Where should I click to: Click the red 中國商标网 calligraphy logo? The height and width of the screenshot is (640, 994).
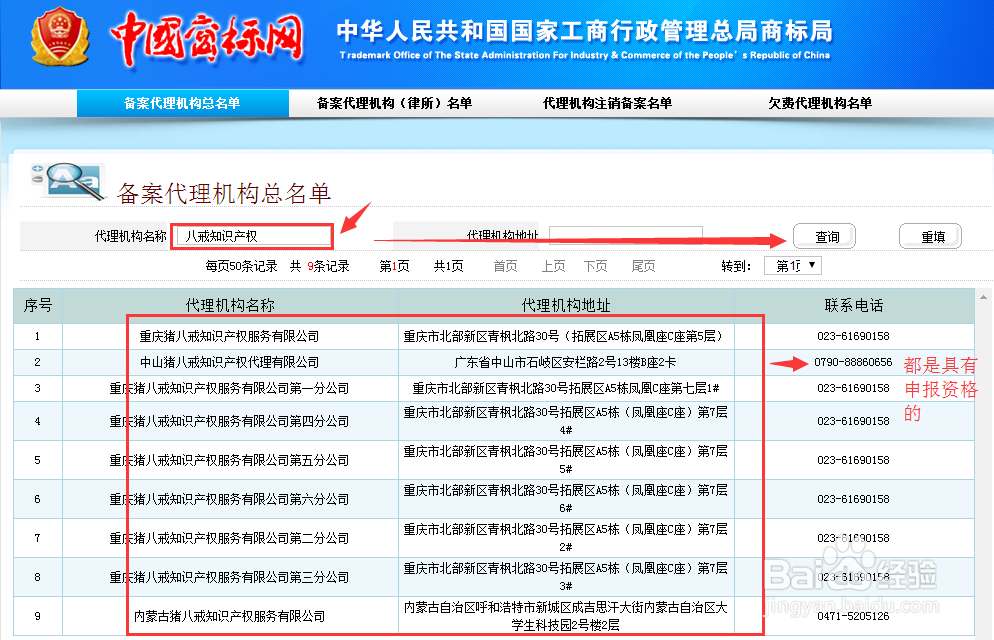point(207,38)
